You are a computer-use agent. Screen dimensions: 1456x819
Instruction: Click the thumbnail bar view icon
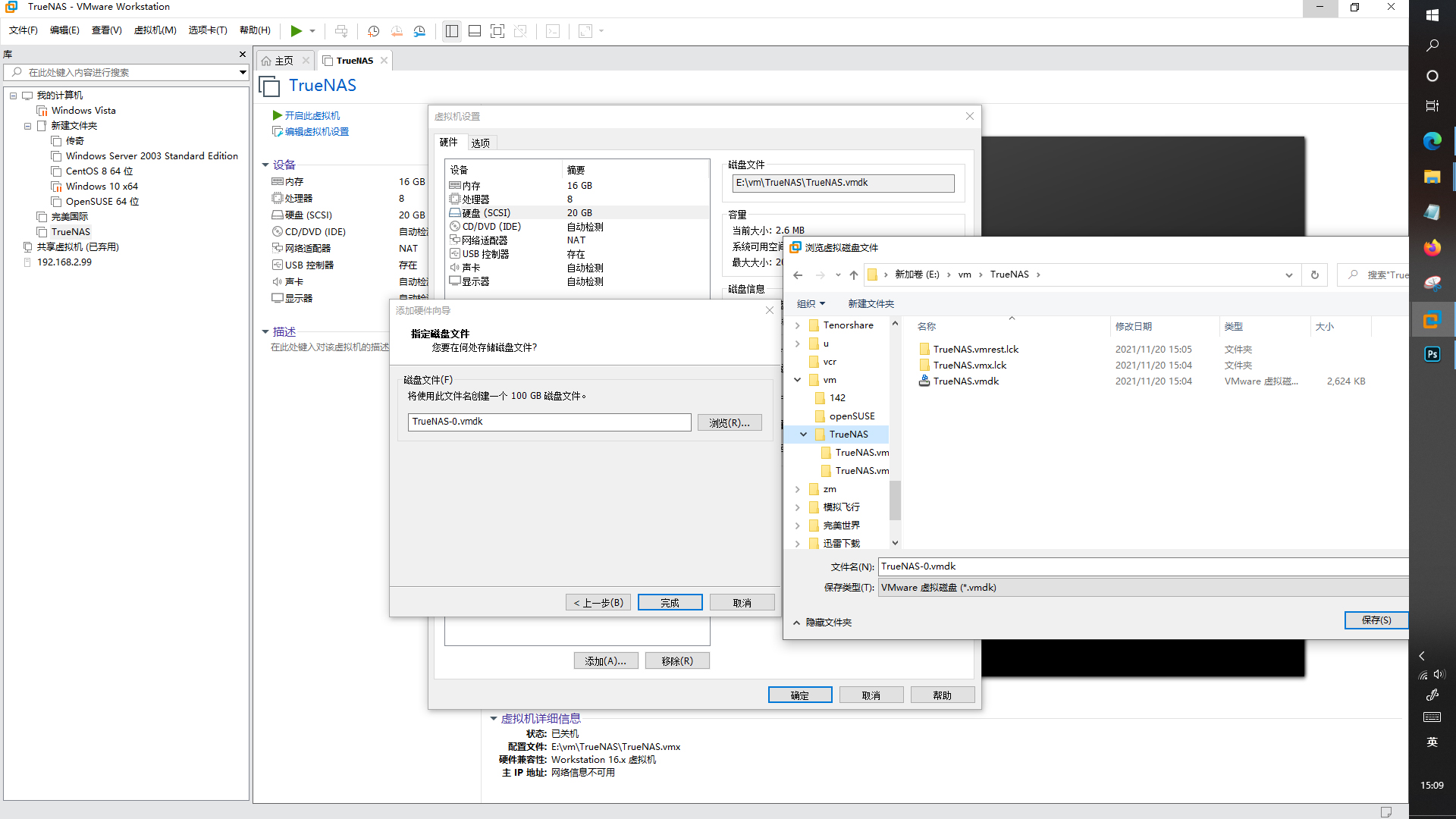pyautogui.click(x=475, y=31)
